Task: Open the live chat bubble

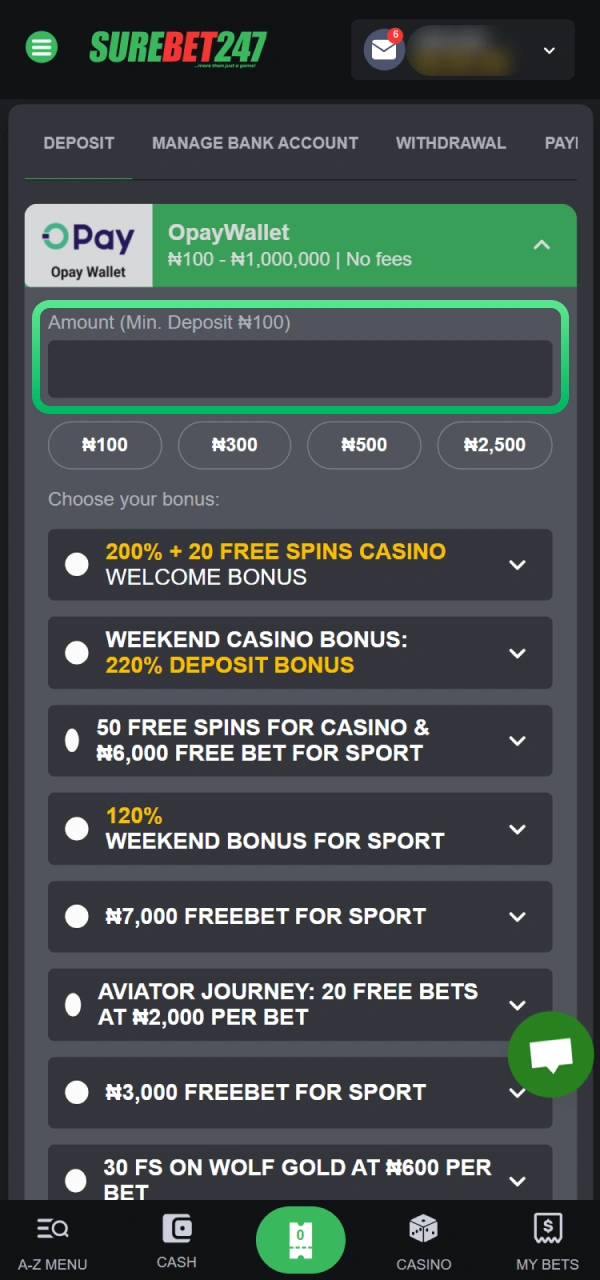Action: 550,1054
